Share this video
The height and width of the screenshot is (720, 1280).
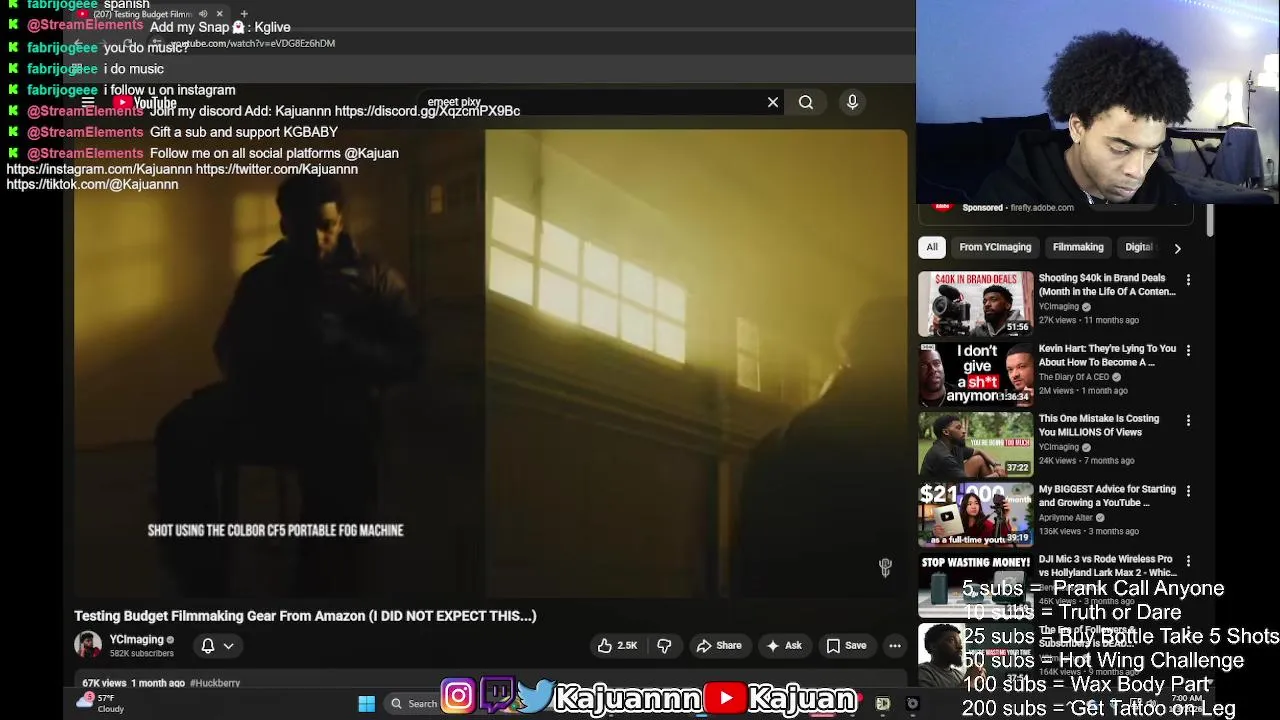click(x=718, y=646)
